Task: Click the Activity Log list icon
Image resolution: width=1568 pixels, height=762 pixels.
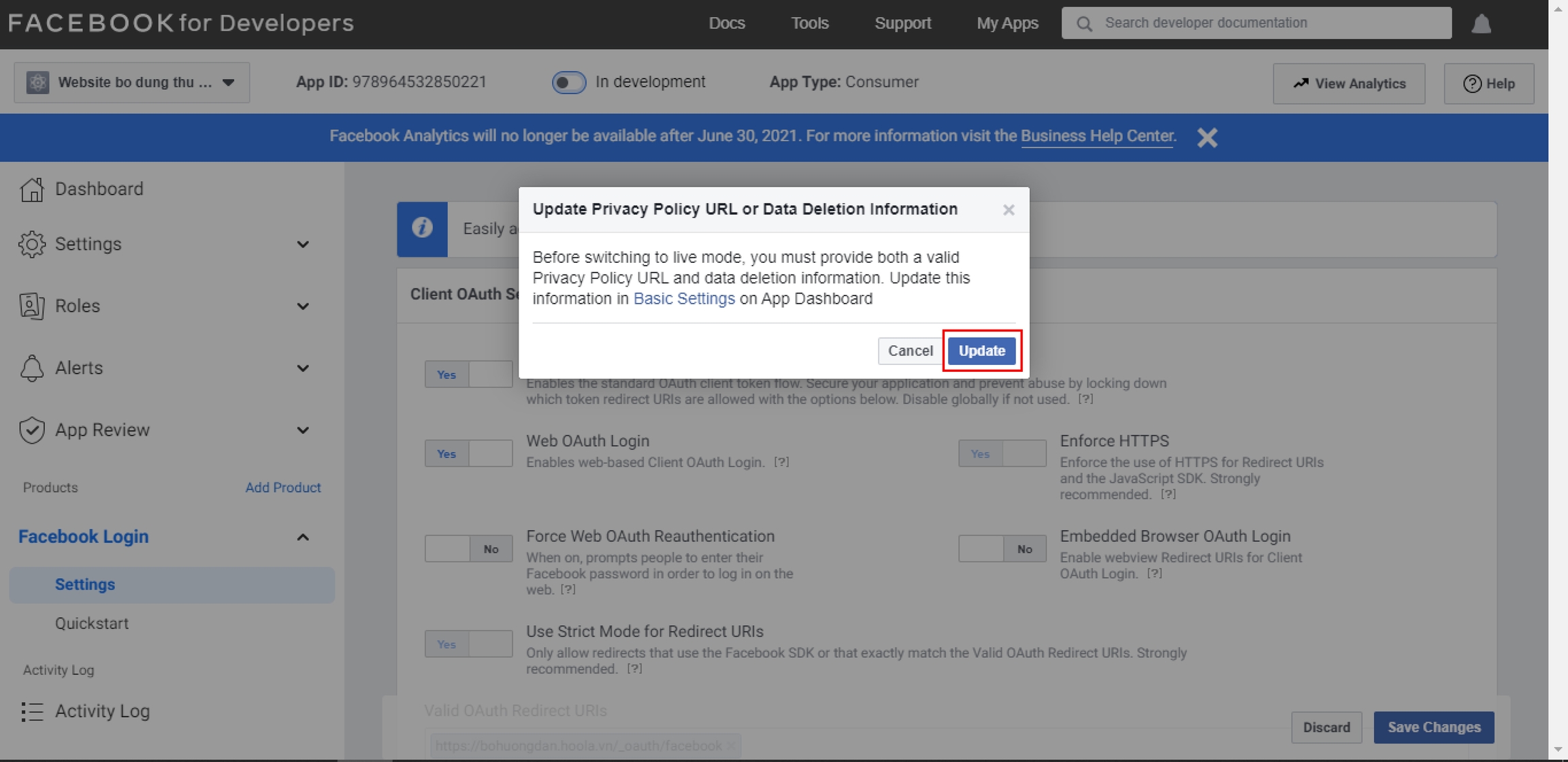Action: pos(31,711)
